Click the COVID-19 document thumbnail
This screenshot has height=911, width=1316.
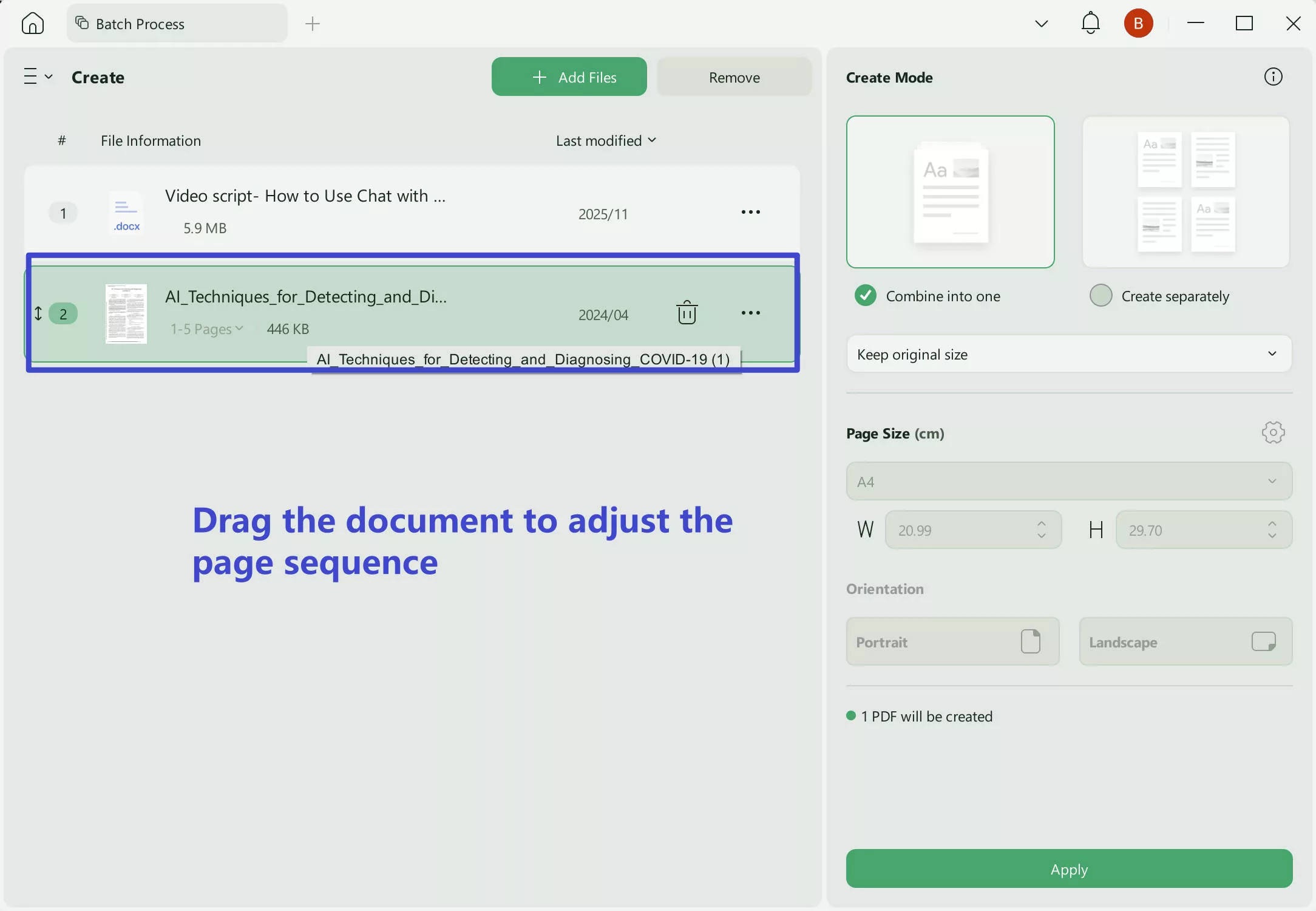coord(126,313)
